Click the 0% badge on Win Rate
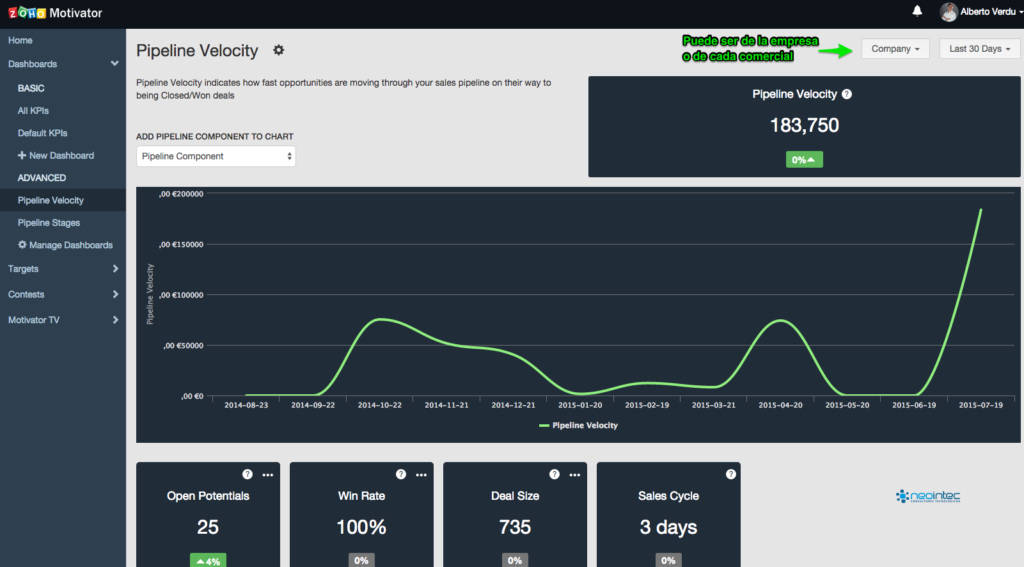This screenshot has height=567, width=1024. [361, 560]
